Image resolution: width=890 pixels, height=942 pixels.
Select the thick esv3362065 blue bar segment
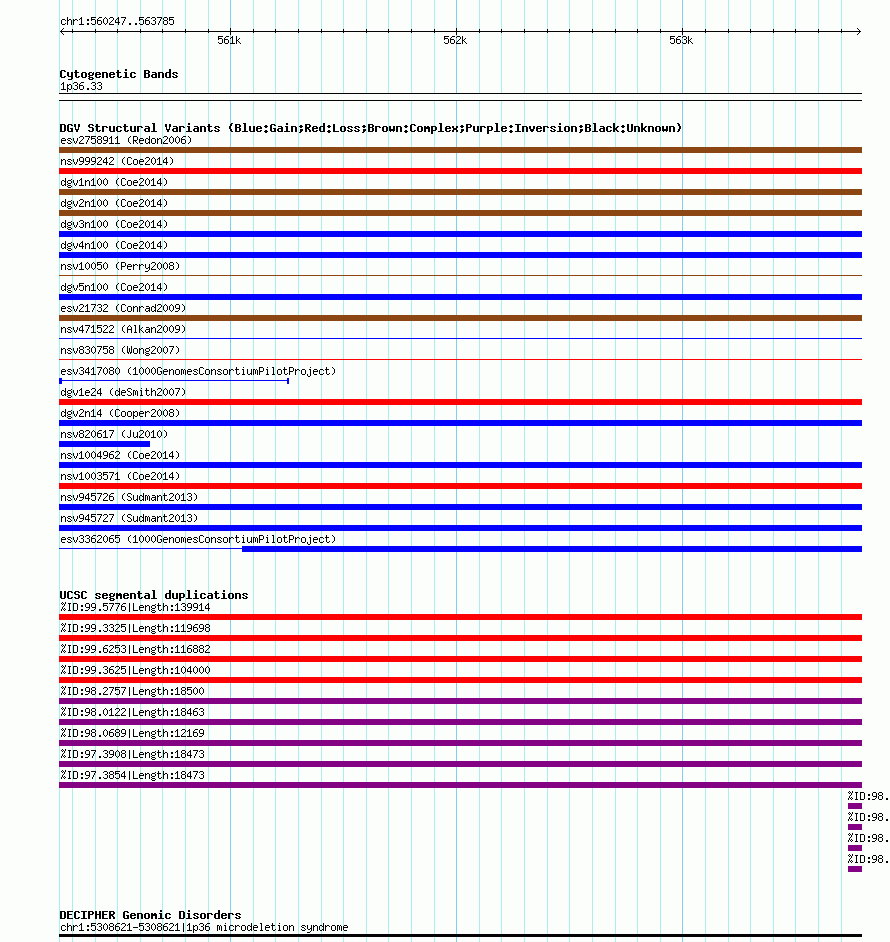click(x=552, y=549)
